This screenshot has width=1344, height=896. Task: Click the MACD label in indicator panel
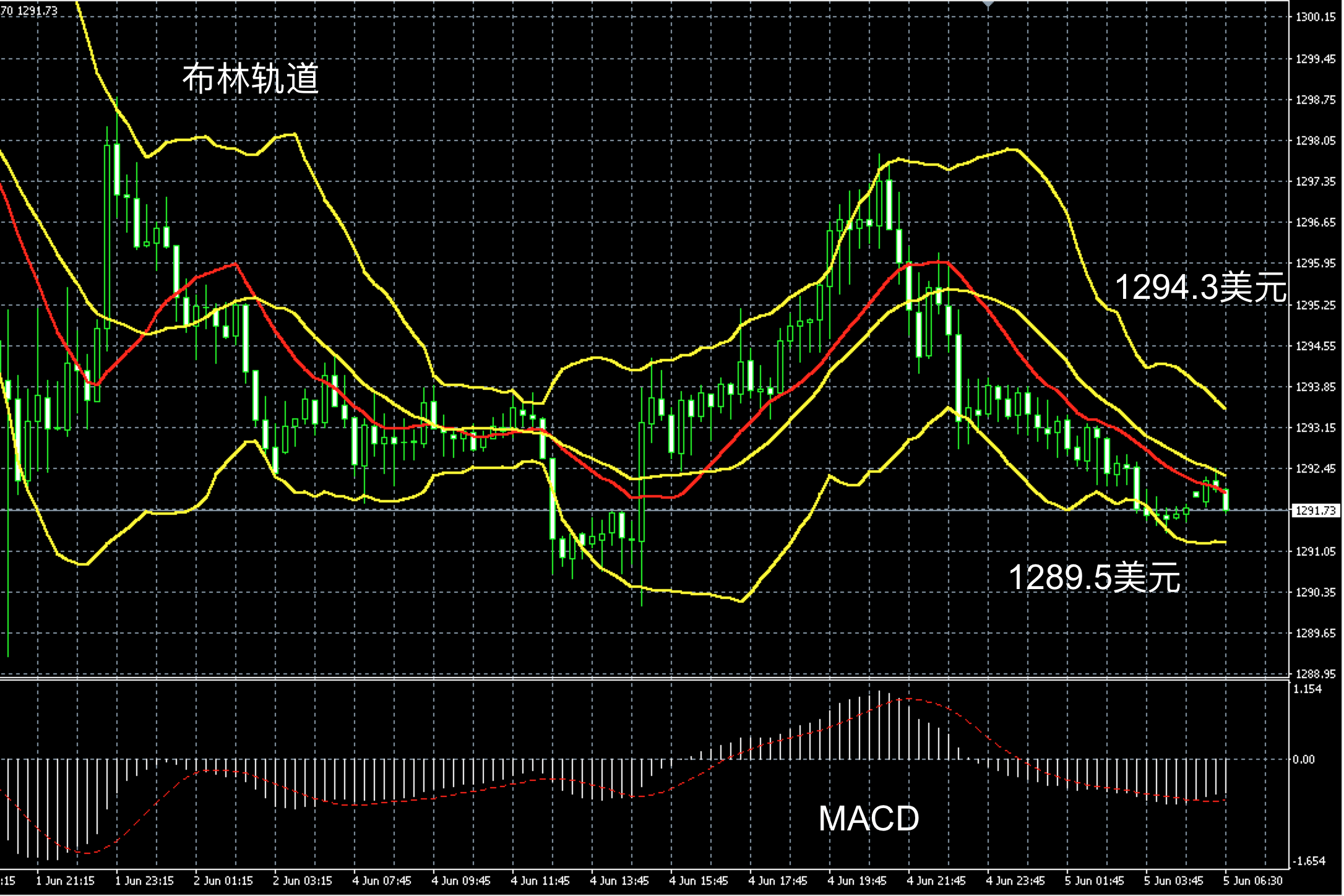868,819
